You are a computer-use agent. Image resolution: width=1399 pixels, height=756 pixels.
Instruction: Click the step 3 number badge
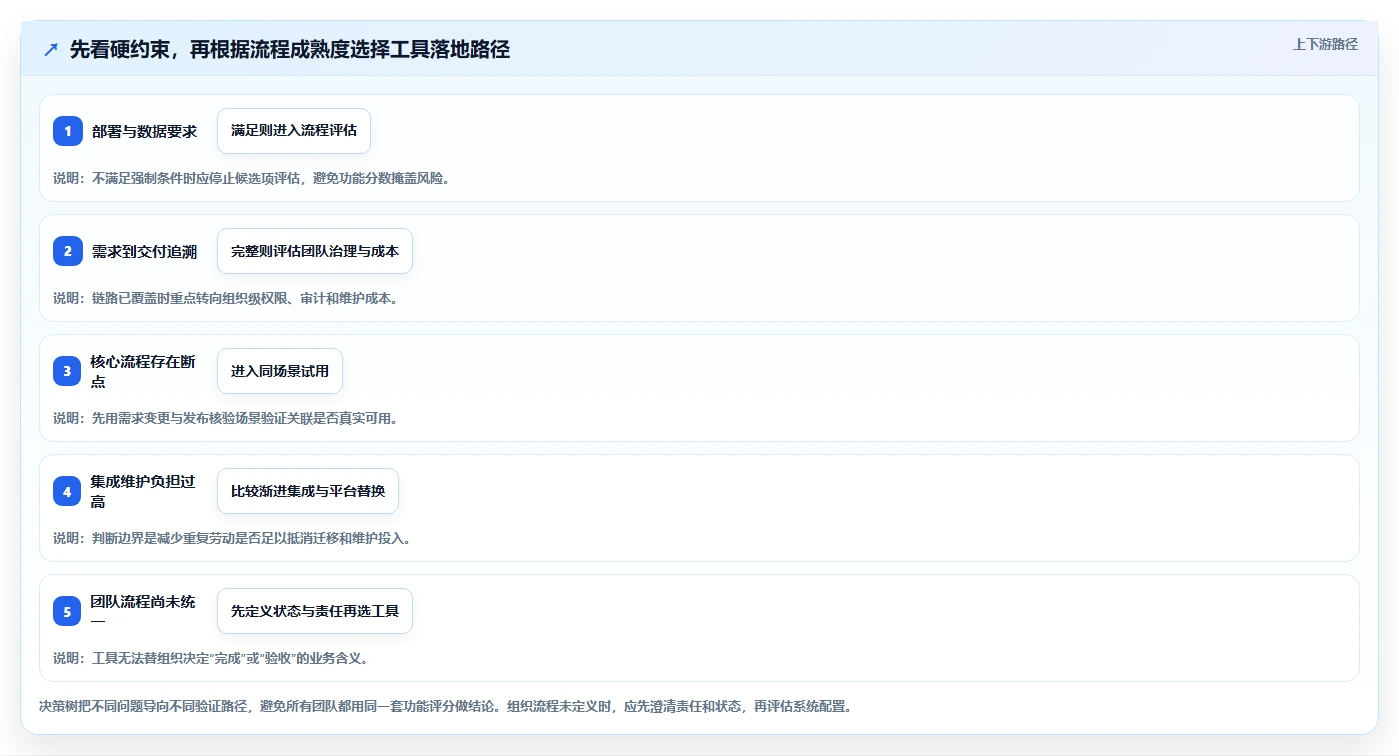point(68,371)
